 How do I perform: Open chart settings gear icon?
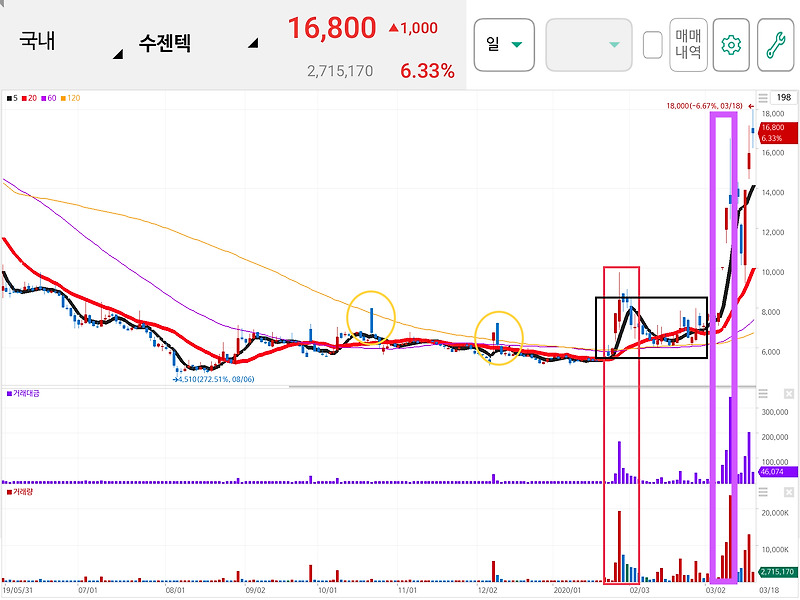pyautogui.click(x=731, y=45)
